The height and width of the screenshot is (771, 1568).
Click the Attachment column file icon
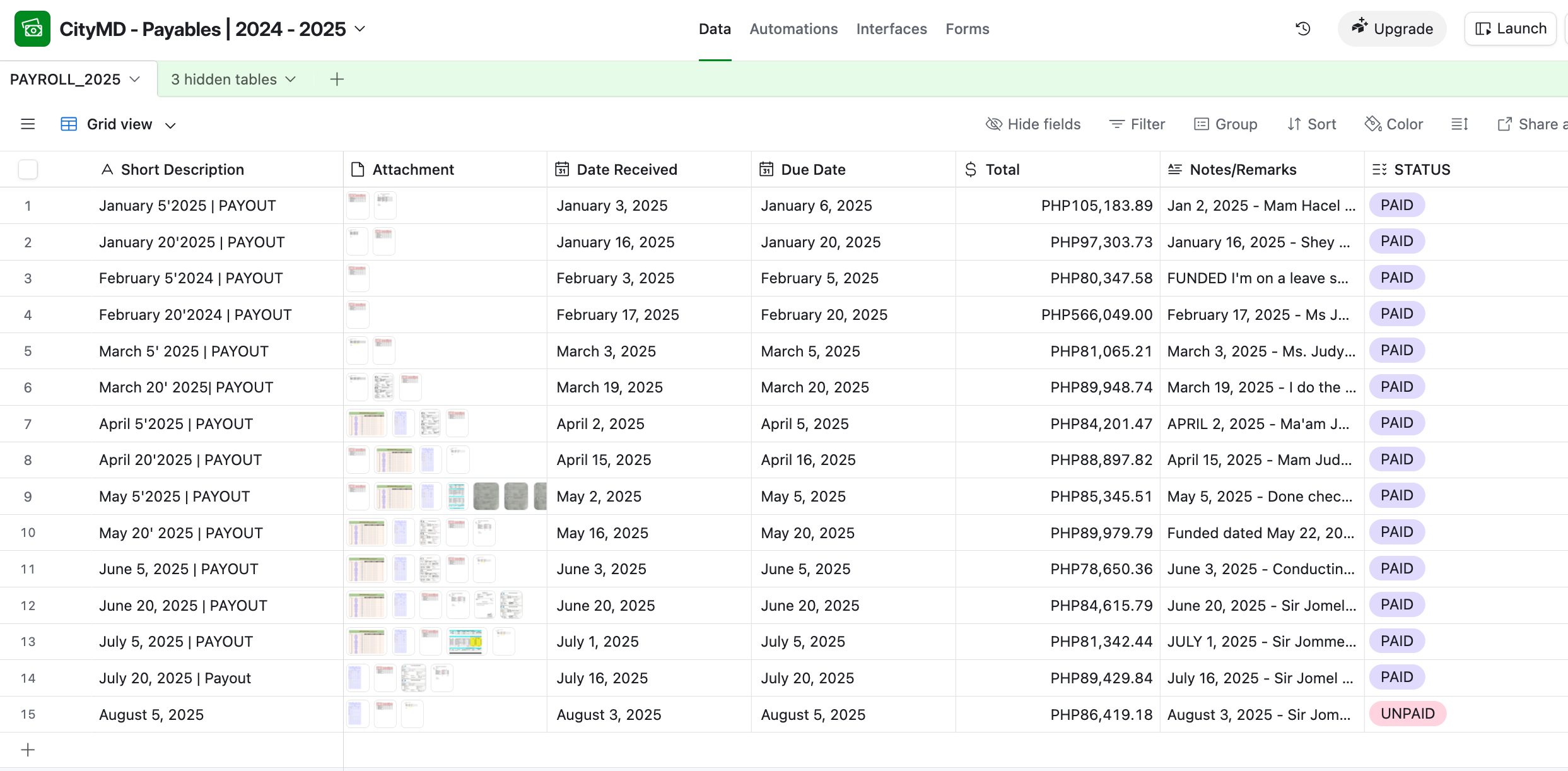[358, 170]
